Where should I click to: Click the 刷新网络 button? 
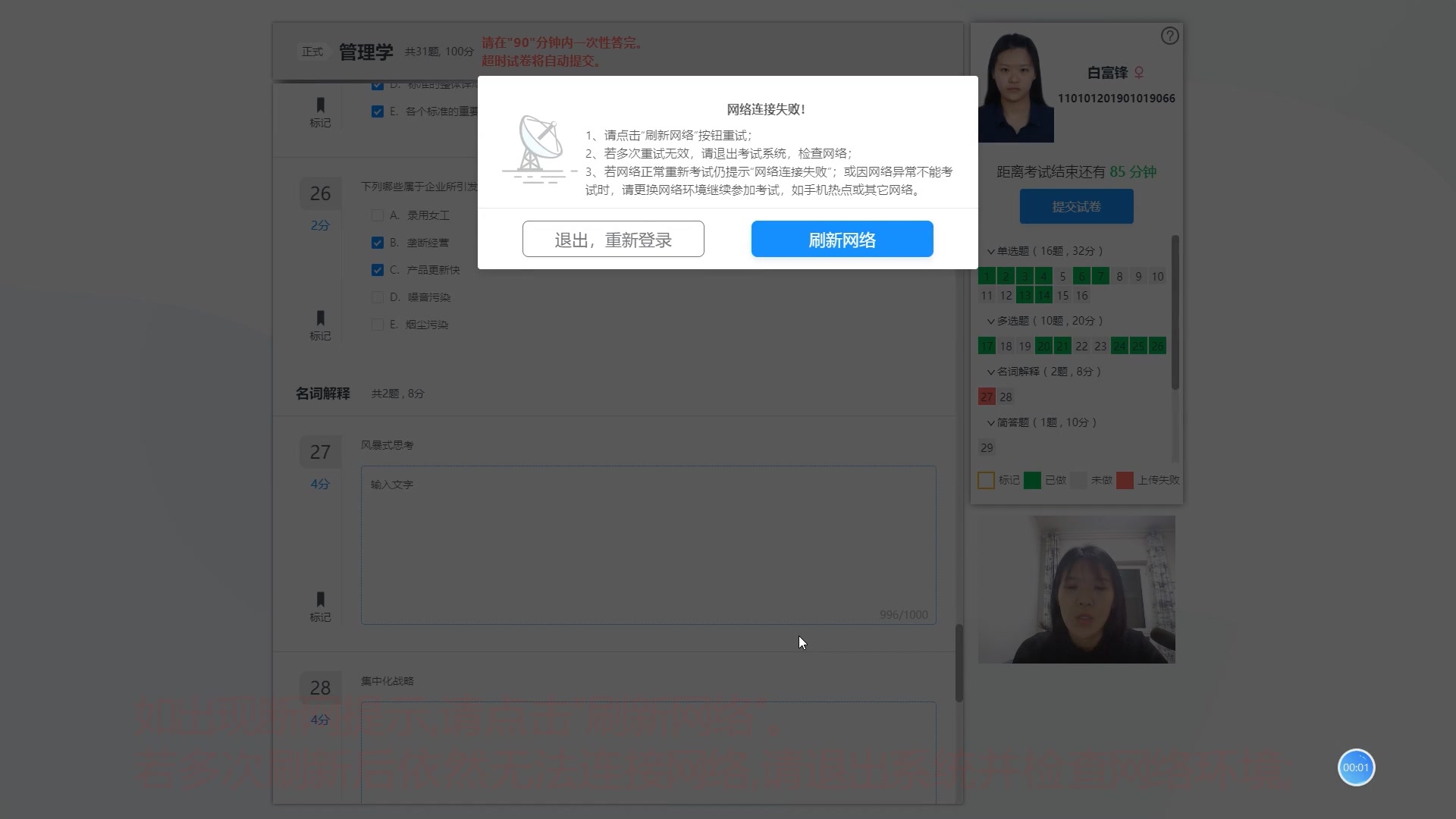[842, 239]
